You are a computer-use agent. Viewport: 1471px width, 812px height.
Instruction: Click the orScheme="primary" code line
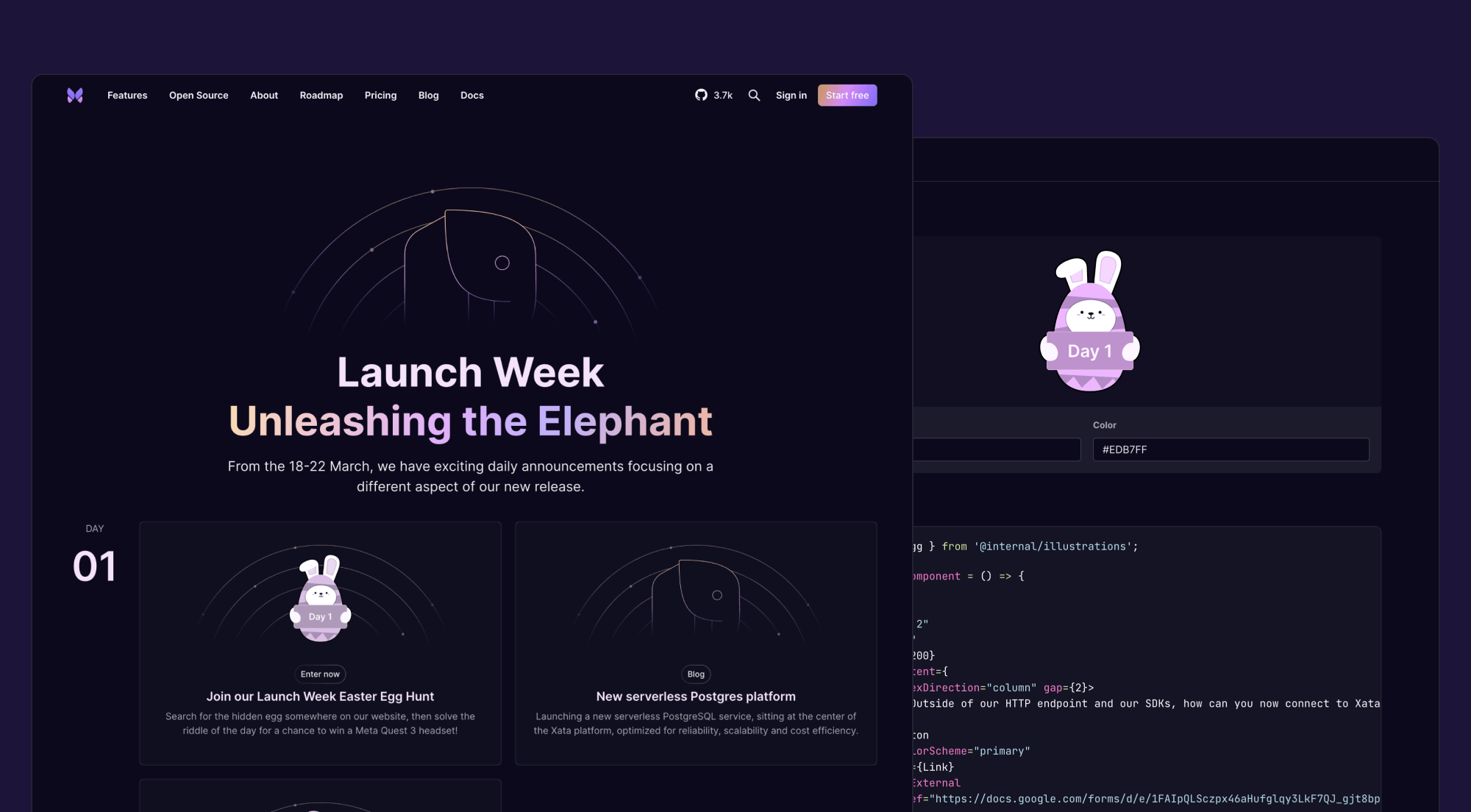tap(971, 751)
